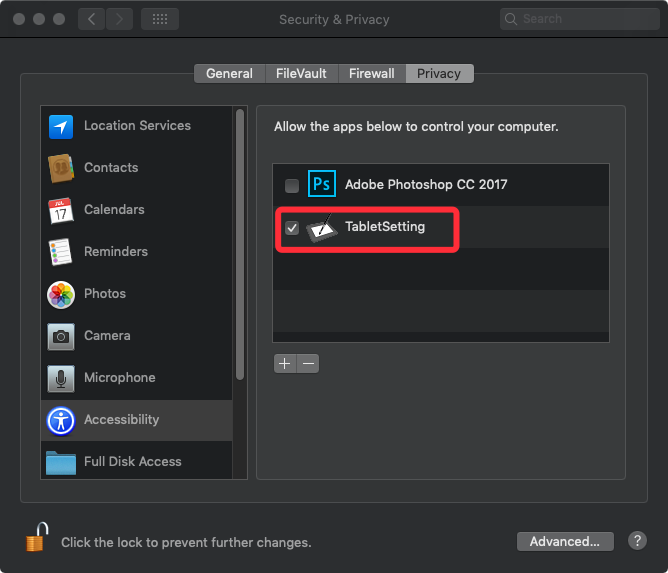The image size is (668, 573).
Task: Select the Microphone label in list
Action: 120,377
